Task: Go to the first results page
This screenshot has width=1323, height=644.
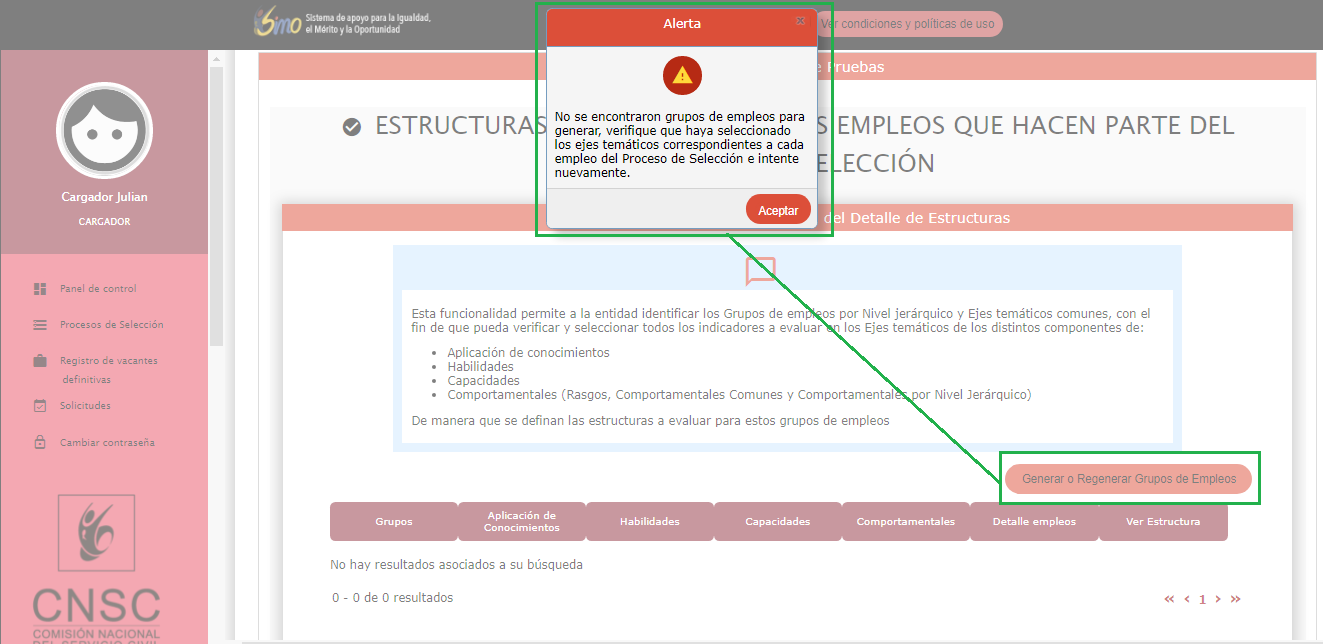Action: [1169, 599]
